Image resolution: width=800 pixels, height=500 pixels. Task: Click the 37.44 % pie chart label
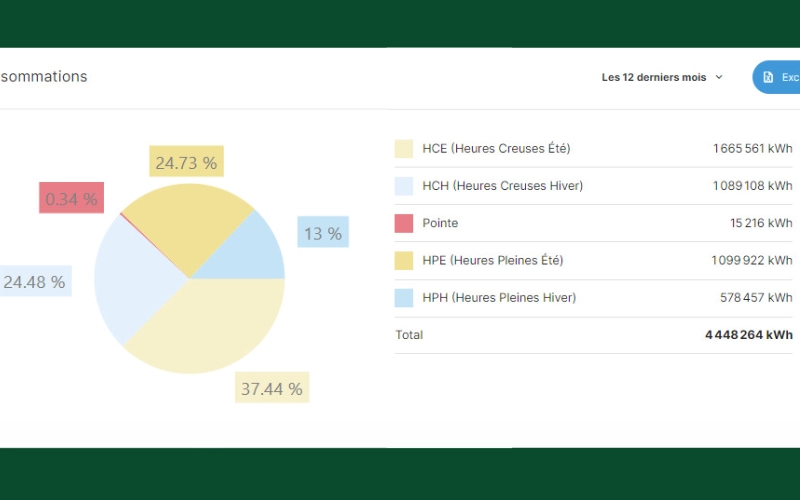[271, 388]
